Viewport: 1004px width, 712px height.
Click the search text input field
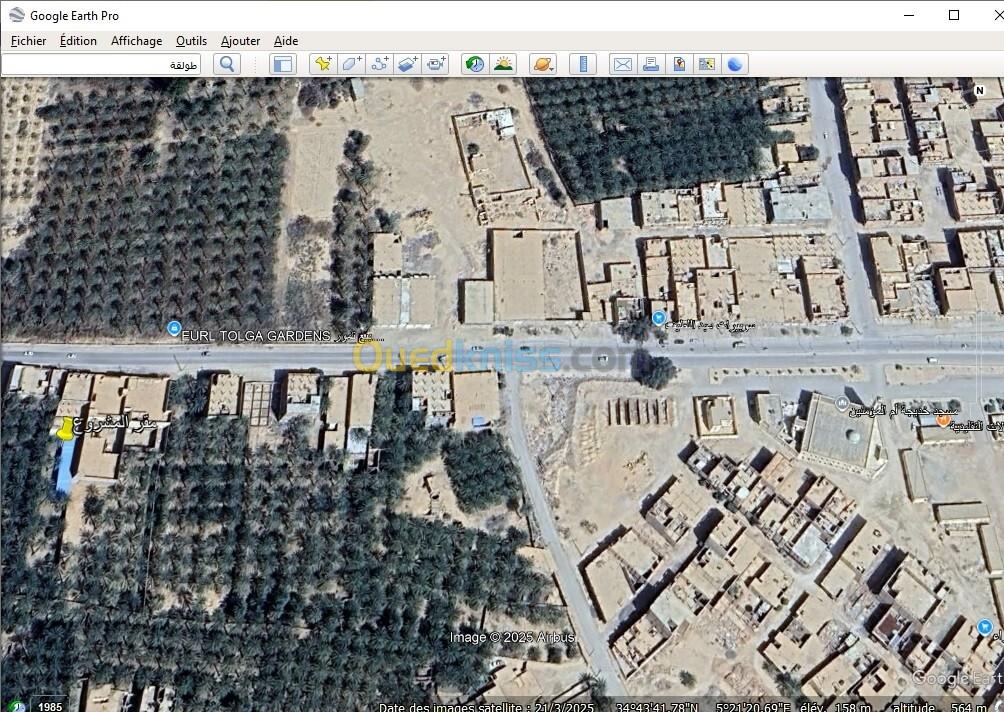coord(101,64)
